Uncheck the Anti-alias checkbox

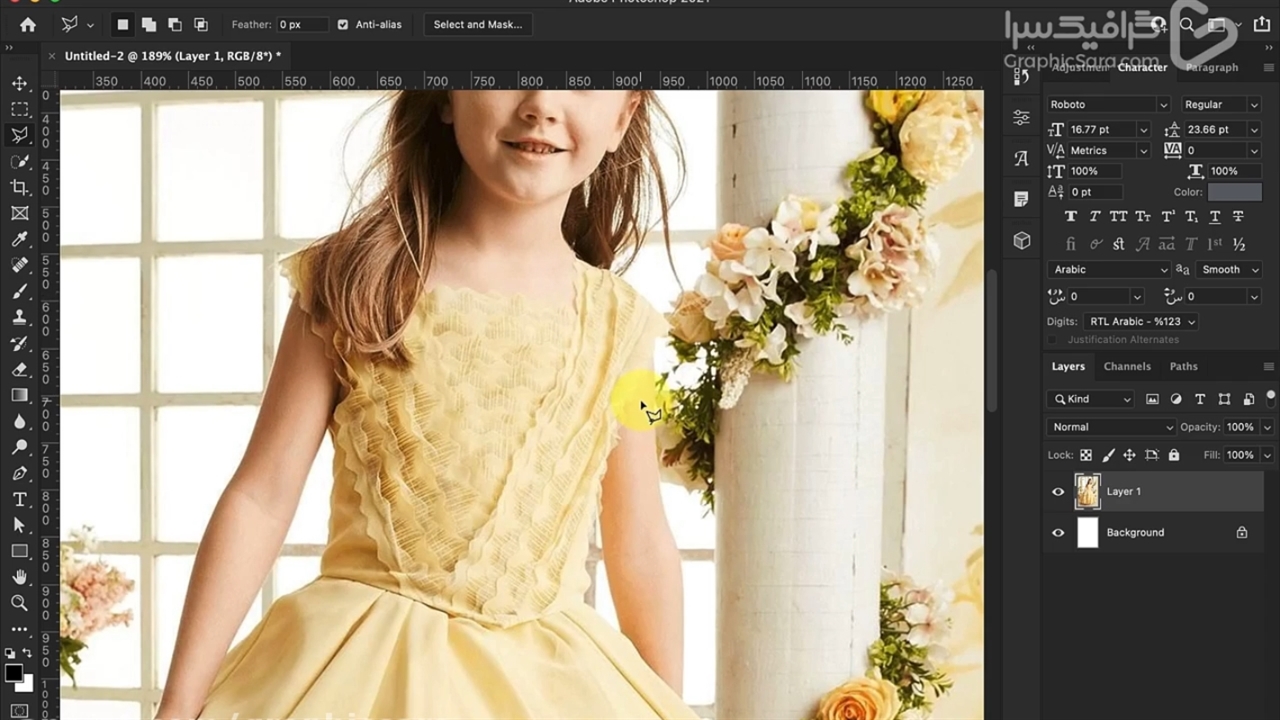click(343, 24)
